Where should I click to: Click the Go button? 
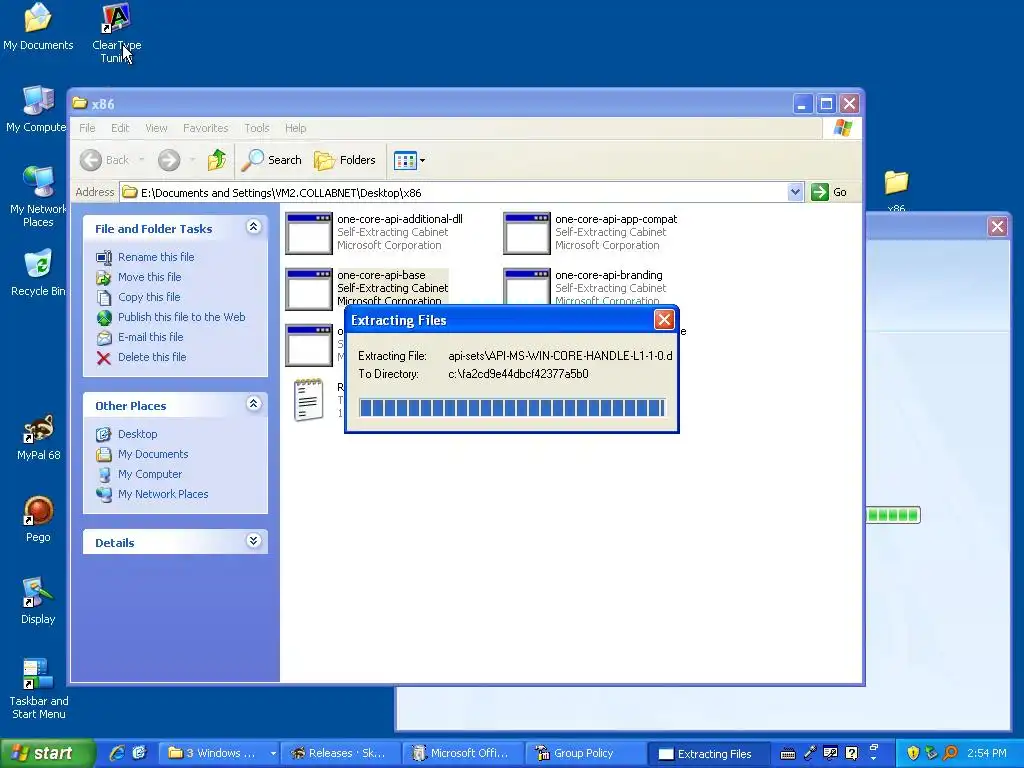(x=829, y=192)
